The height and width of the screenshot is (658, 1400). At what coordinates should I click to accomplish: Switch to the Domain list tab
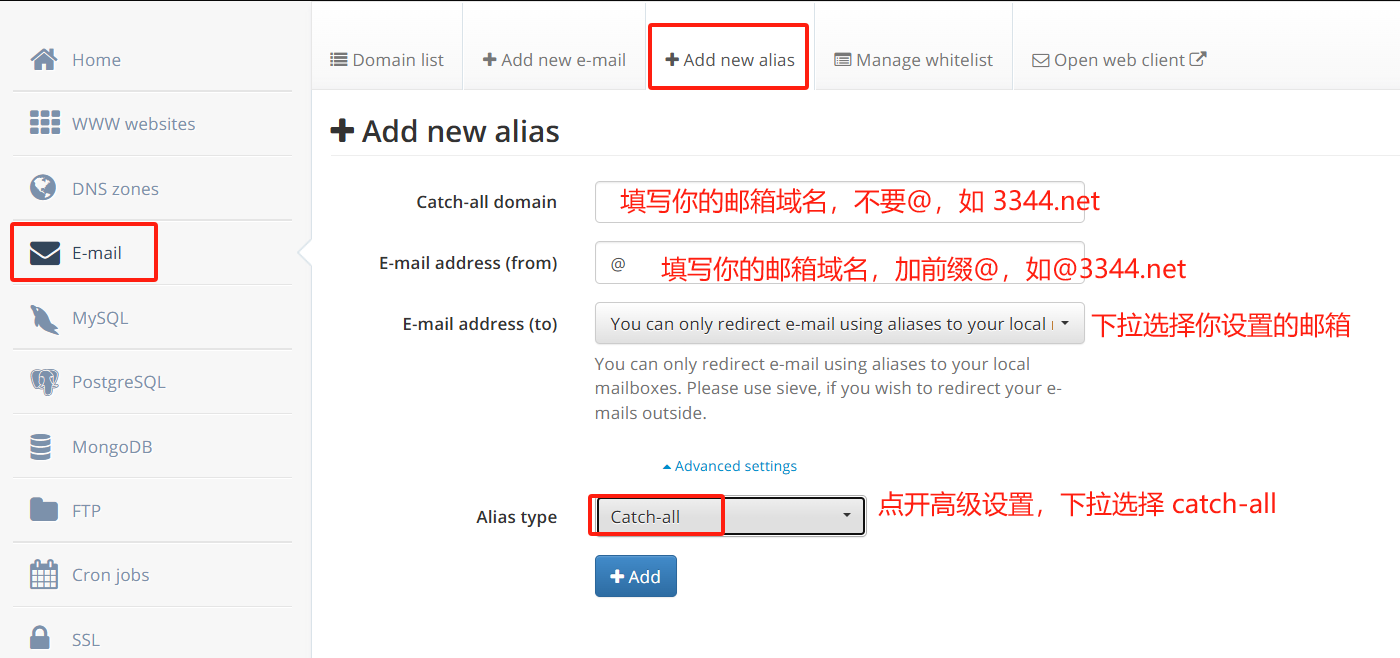387,60
